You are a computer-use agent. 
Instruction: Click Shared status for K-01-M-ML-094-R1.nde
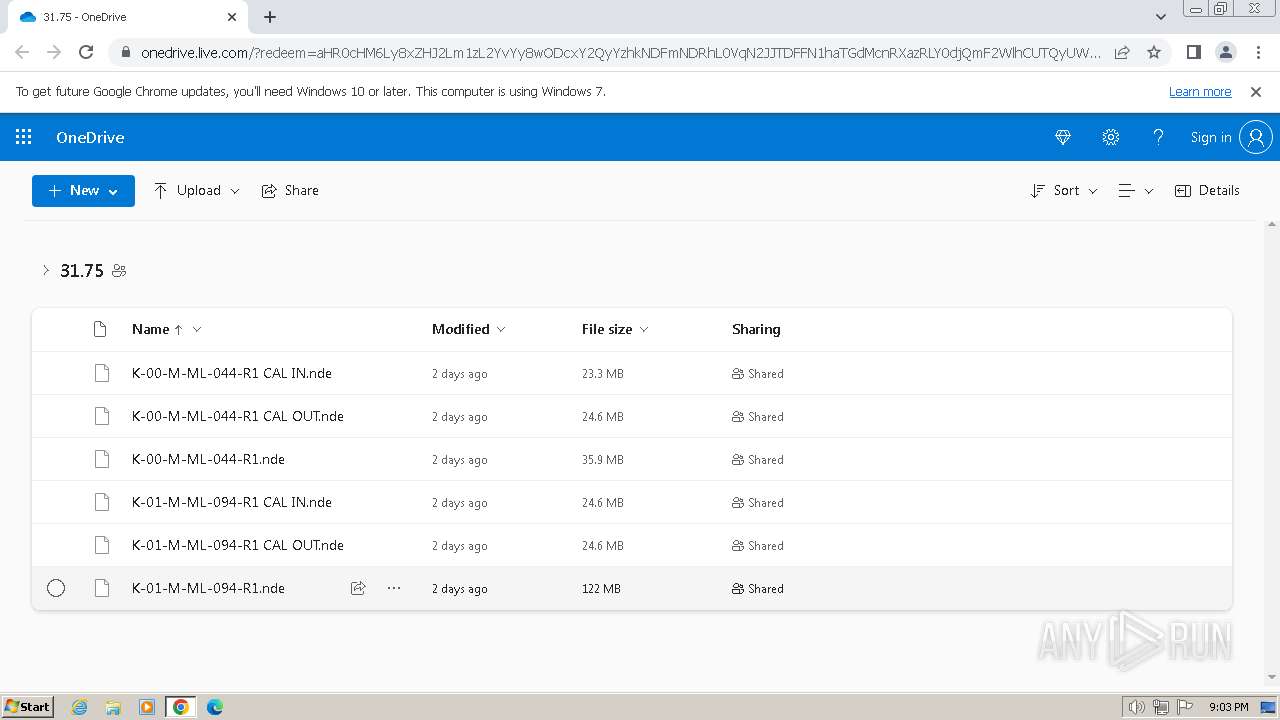coord(758,589)
